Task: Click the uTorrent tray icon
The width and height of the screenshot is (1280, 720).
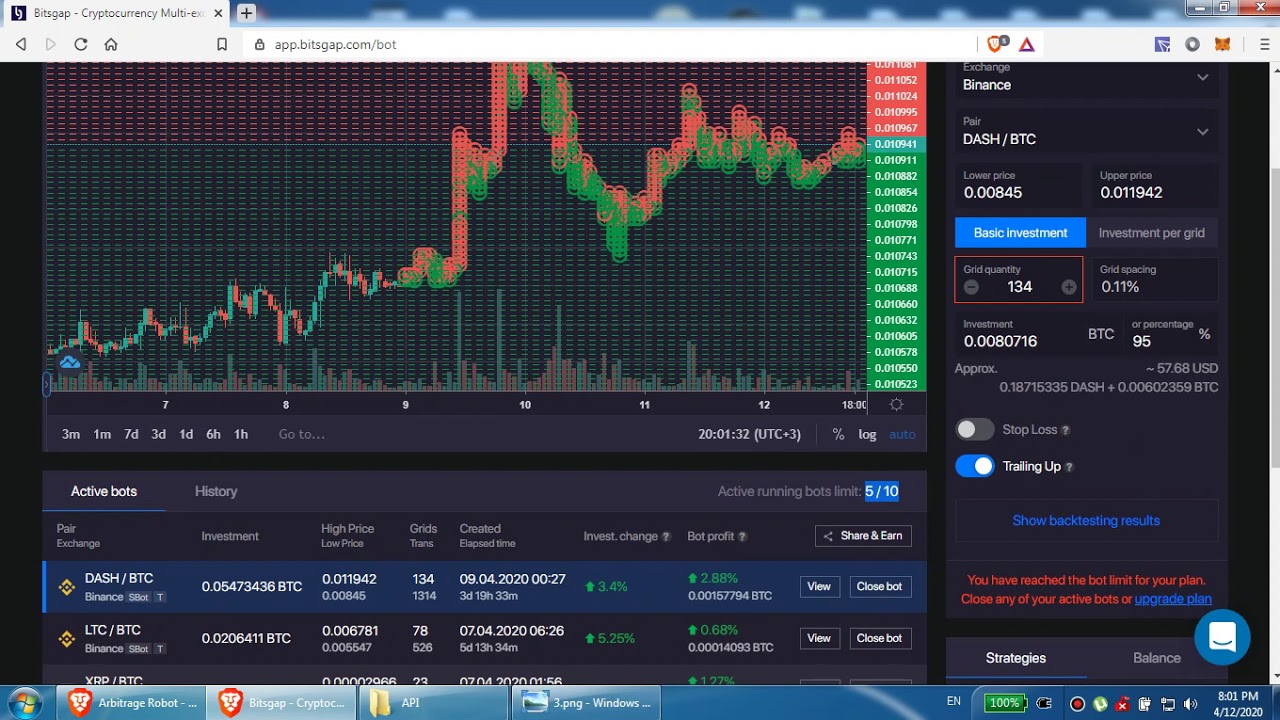Action: coord(1100,703)
